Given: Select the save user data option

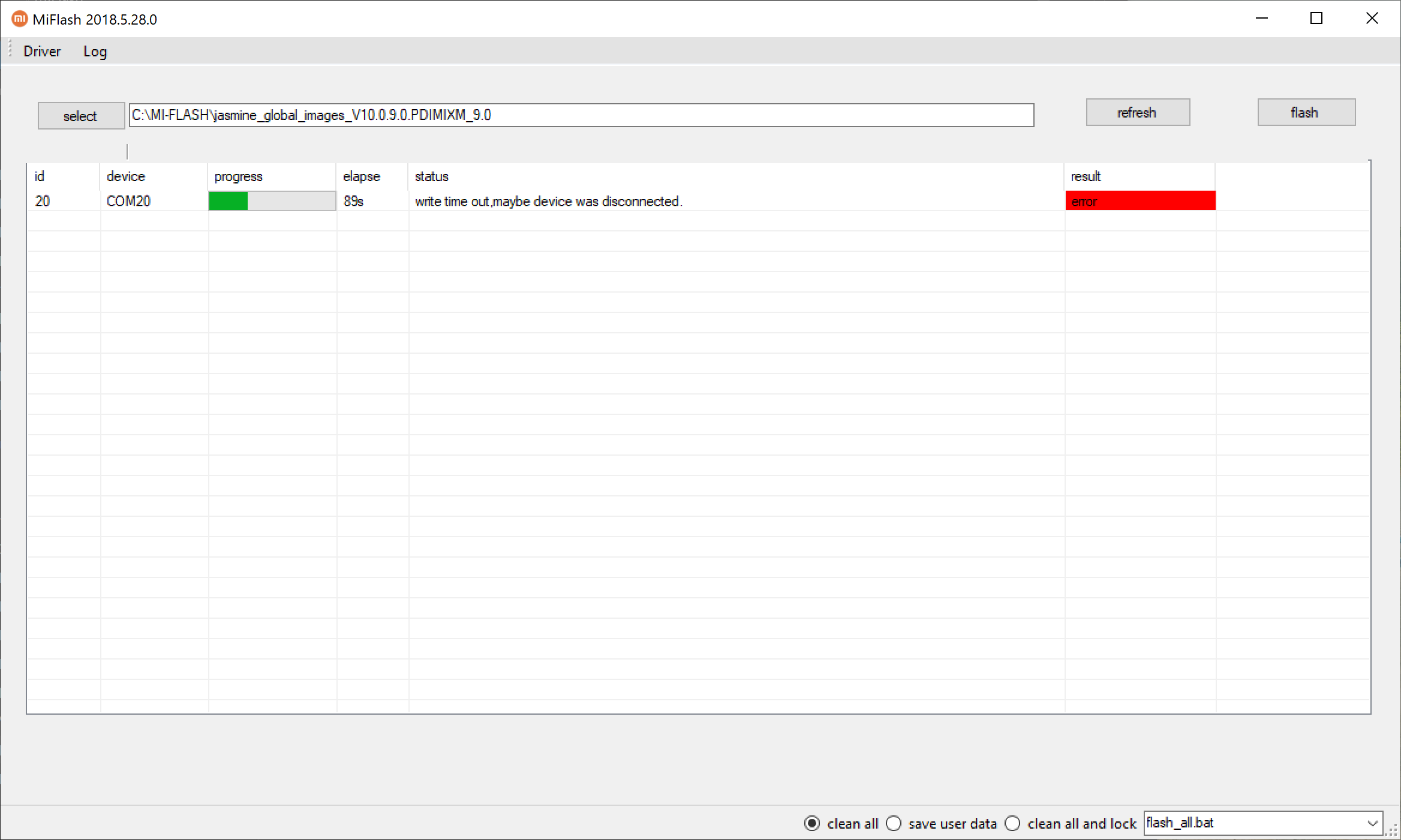Looking at the screenshot, I should pyautogui.click(x=894, y=823).
